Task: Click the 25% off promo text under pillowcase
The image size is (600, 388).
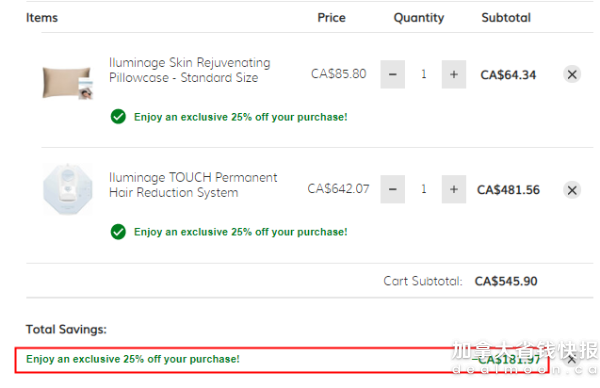Action: tap(241, 117)
